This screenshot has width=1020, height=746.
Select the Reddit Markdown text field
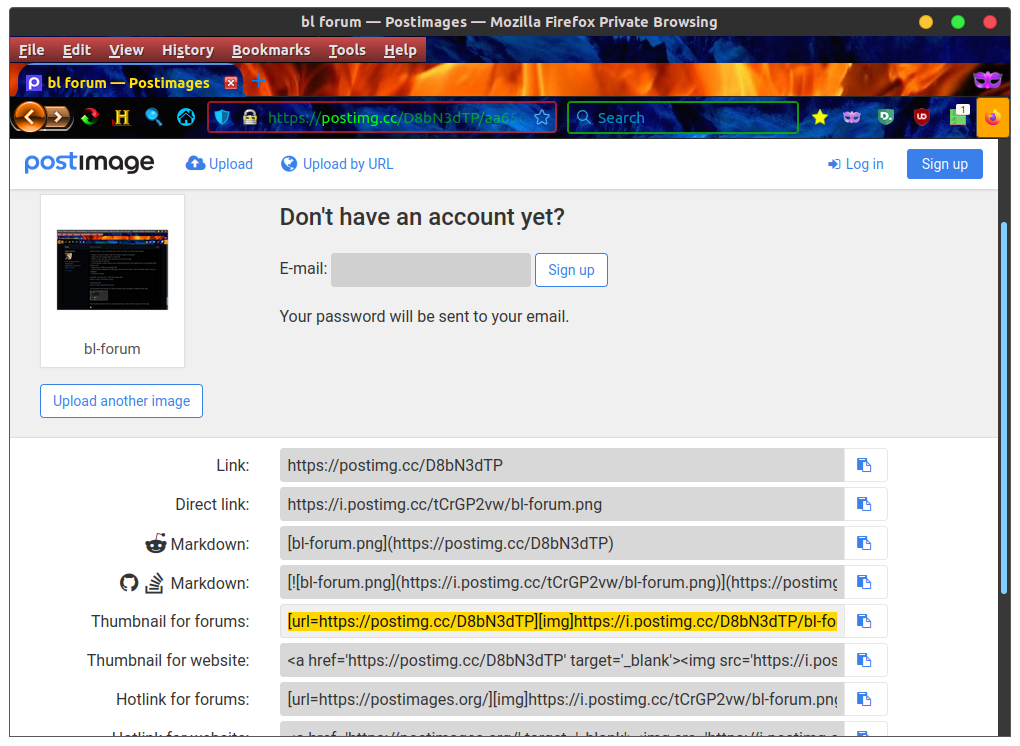click(x=562, y=543)
